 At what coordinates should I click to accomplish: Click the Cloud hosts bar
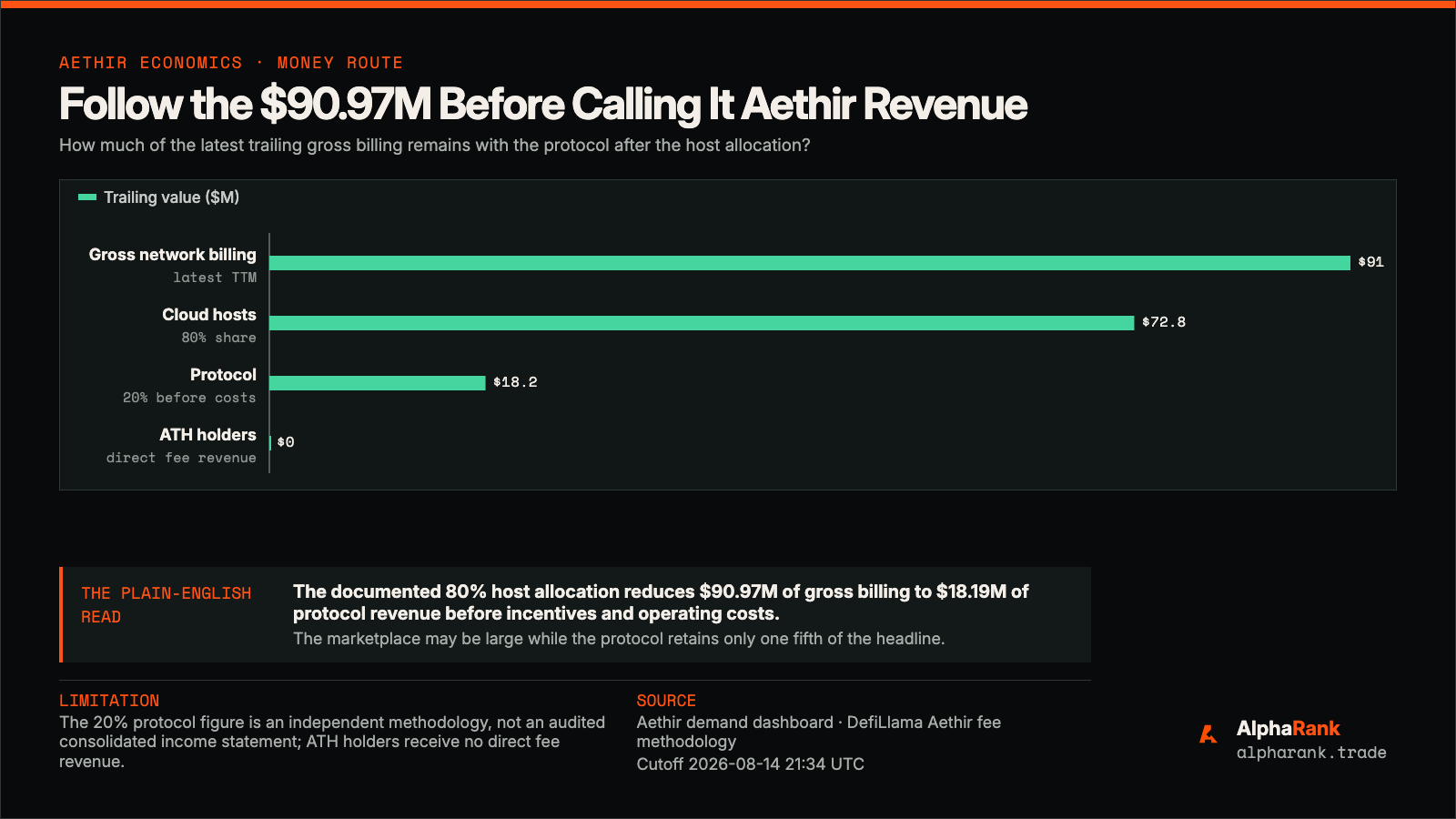pyautogui.click(x=702, y=323)
